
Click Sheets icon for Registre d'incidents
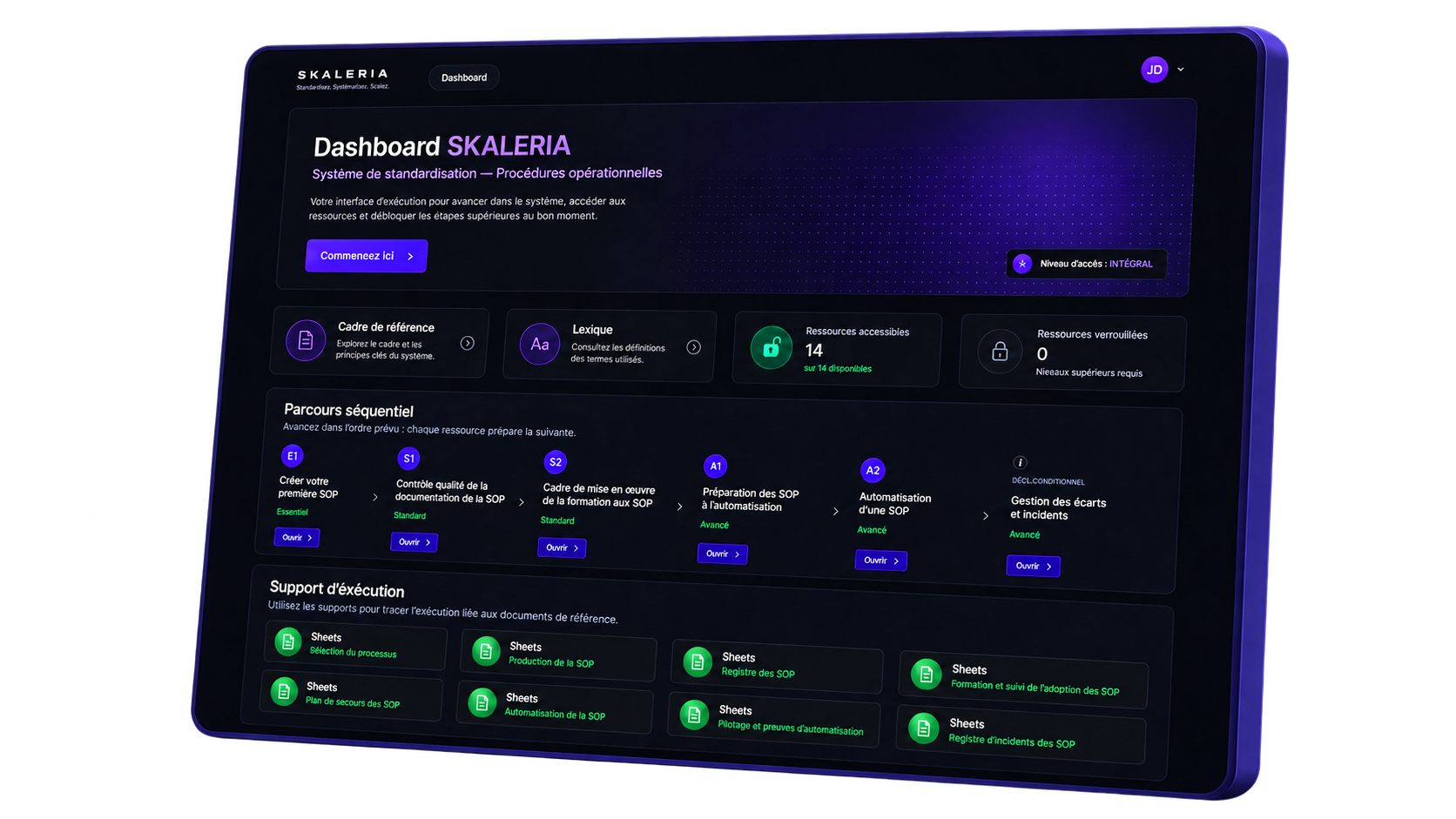tap(924, 728)
